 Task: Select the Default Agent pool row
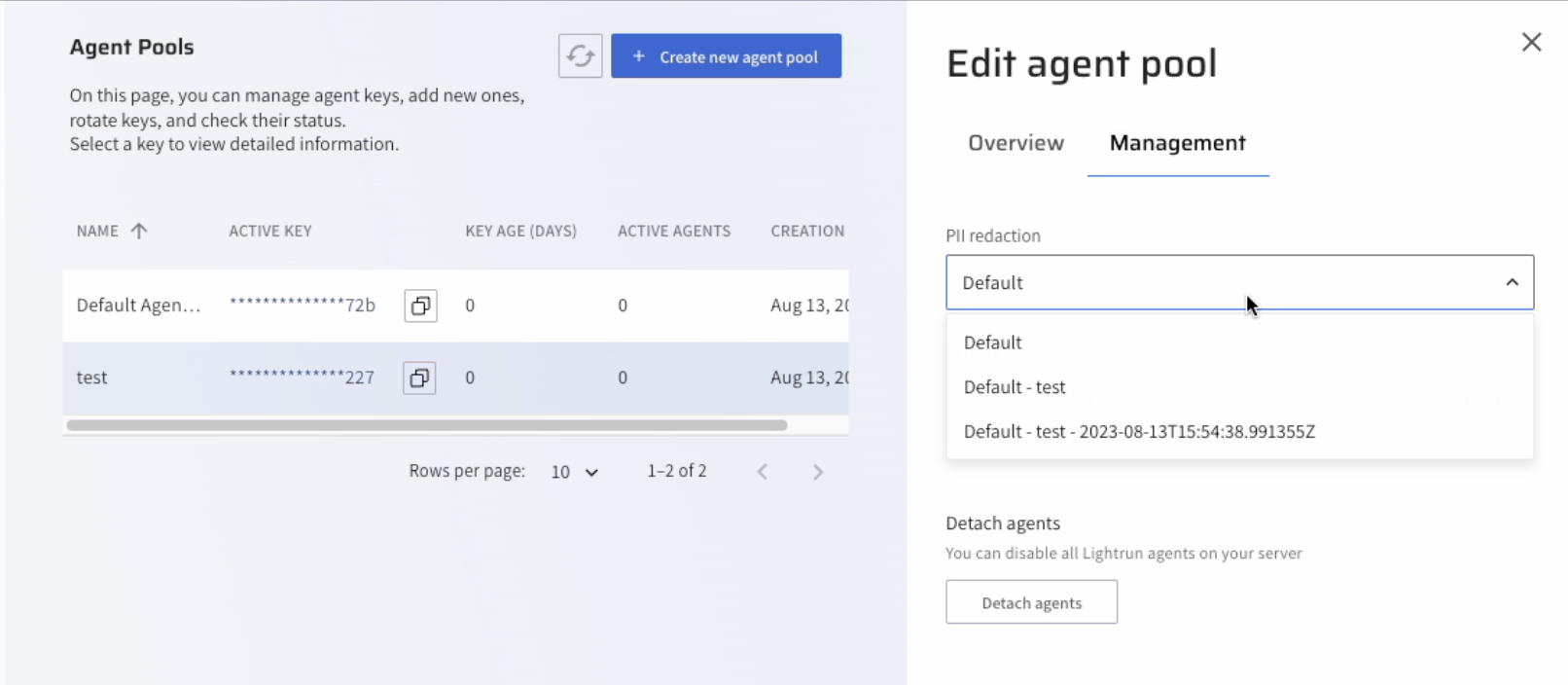click(138, 306)
